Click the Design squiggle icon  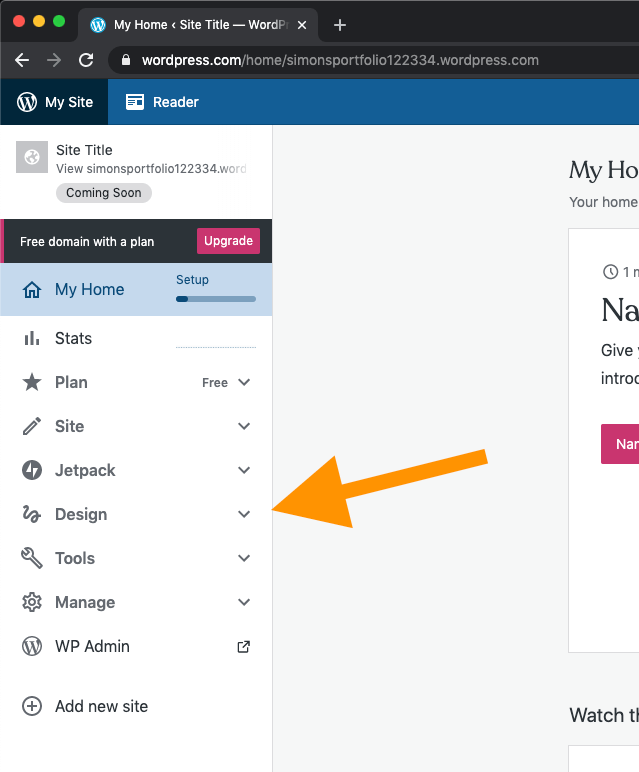32,514
